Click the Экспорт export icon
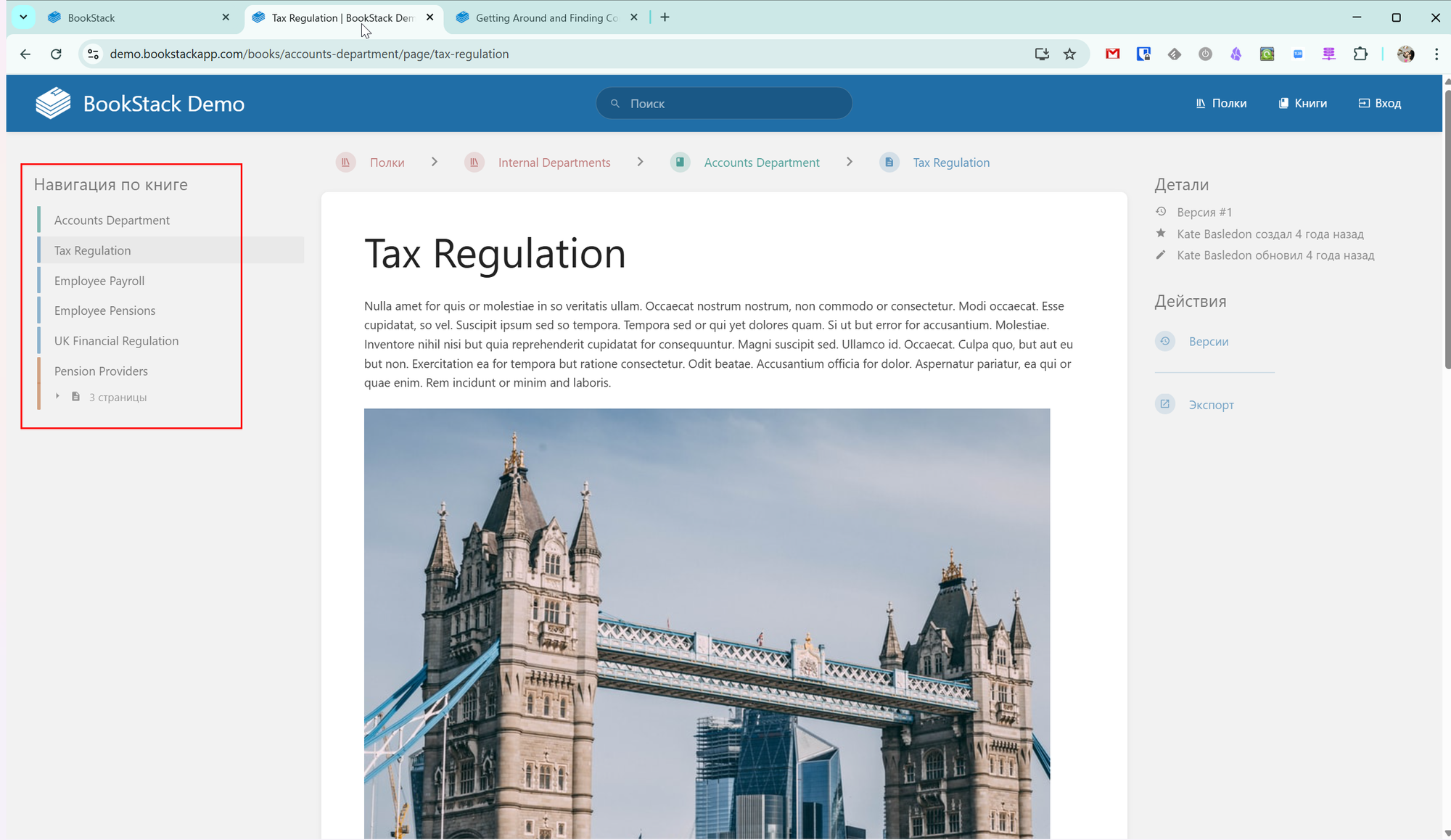Image resolution: width=1451 pixels, height=840 pixels. pyautogui.click(x=1164, y=404)
